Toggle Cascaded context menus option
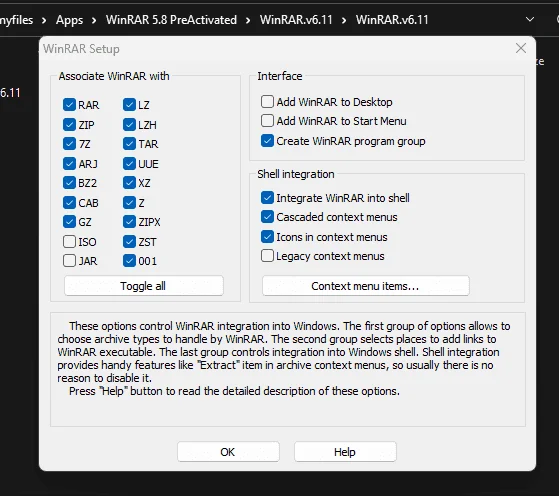Viewport: 559px width, 496px height. point(267,217)
